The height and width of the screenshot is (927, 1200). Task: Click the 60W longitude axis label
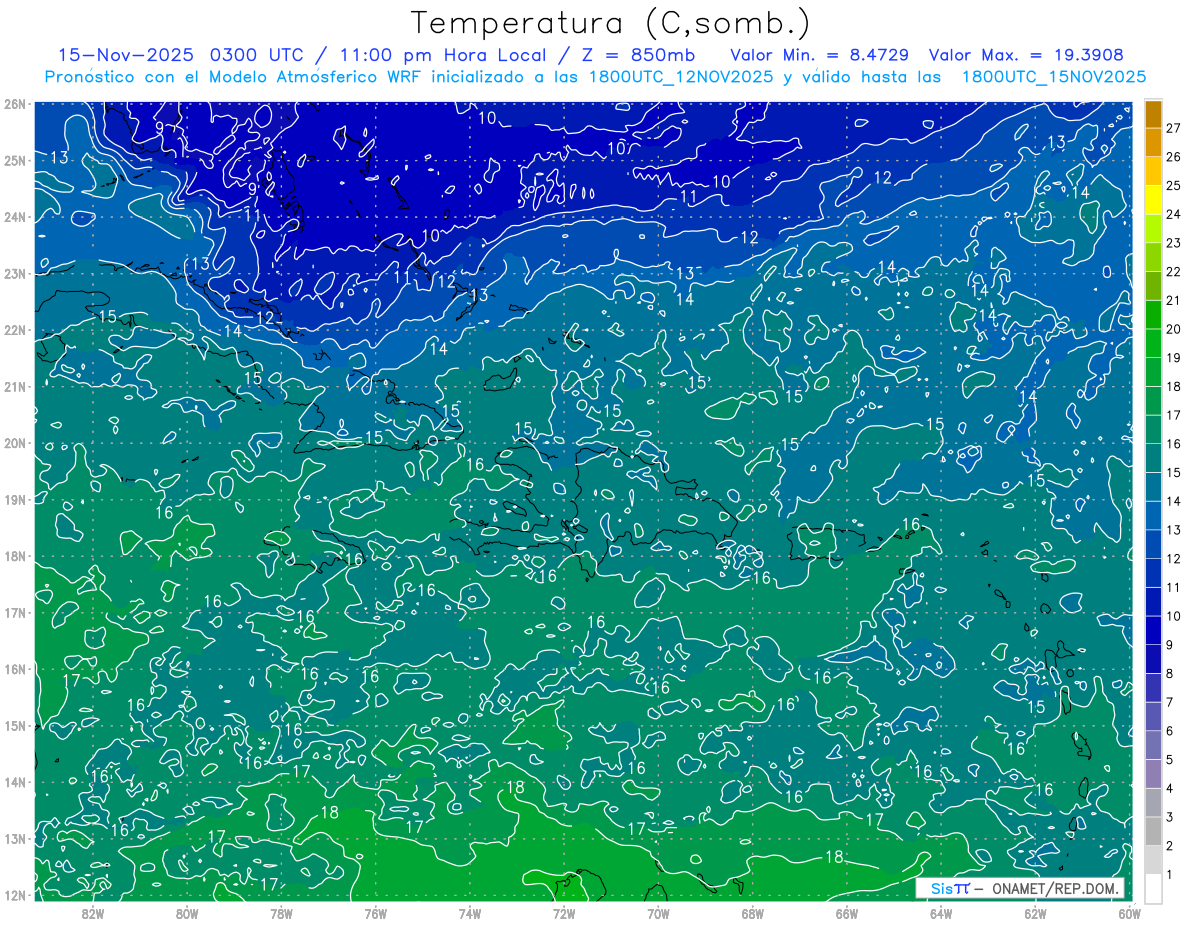(1129, 912)
